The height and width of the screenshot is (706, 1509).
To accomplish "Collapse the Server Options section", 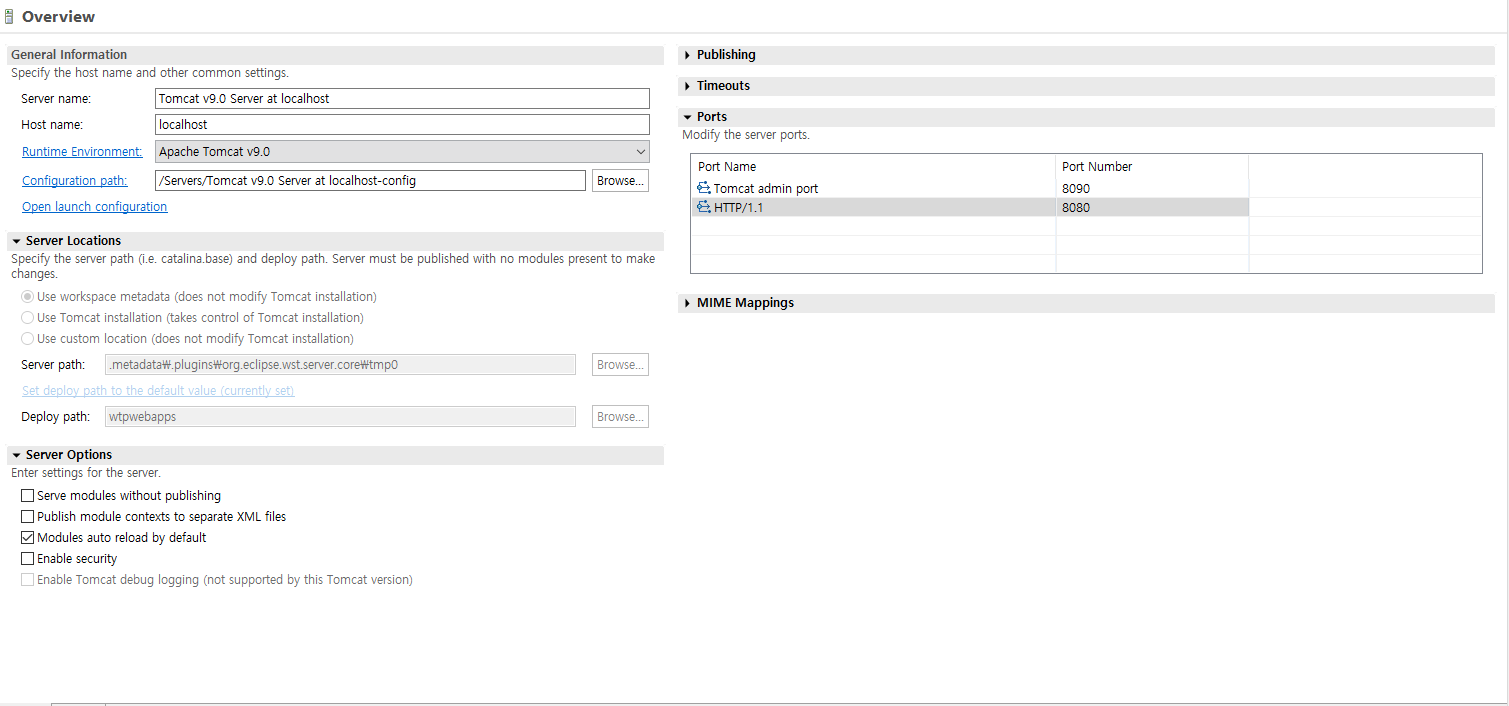I will pos(17,455).
